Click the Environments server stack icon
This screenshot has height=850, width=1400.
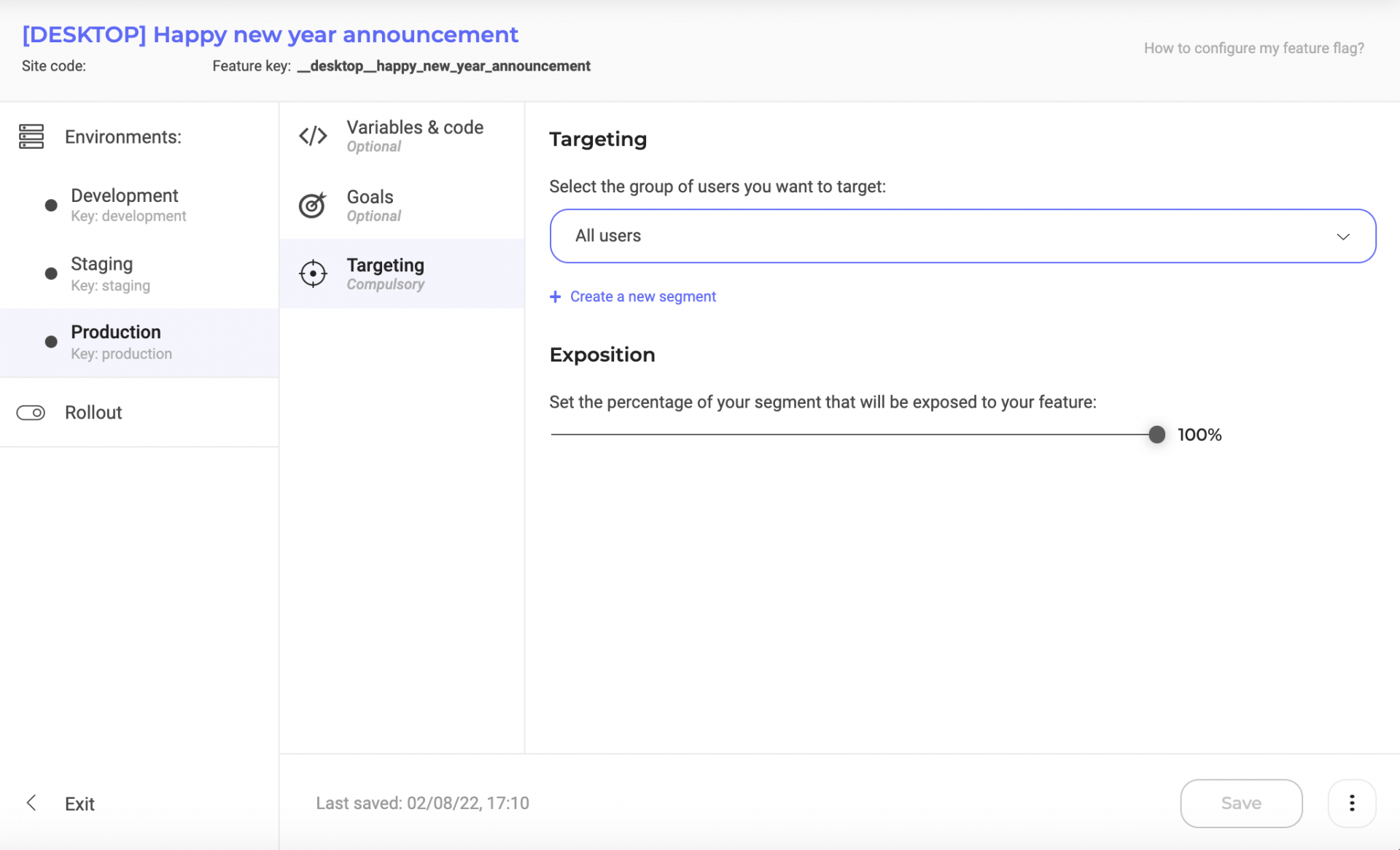(31, 136)
